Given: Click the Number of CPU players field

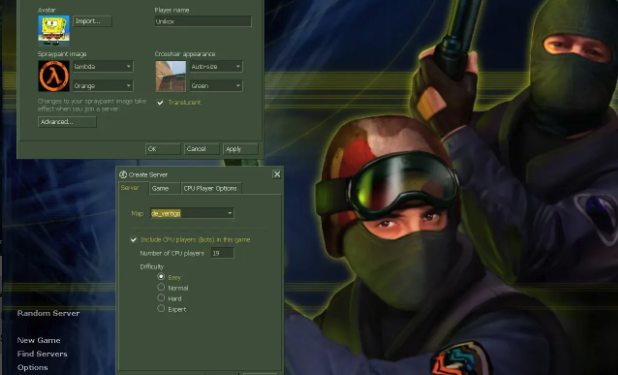Looking at the screenshot, I should (x=222, y=253).
